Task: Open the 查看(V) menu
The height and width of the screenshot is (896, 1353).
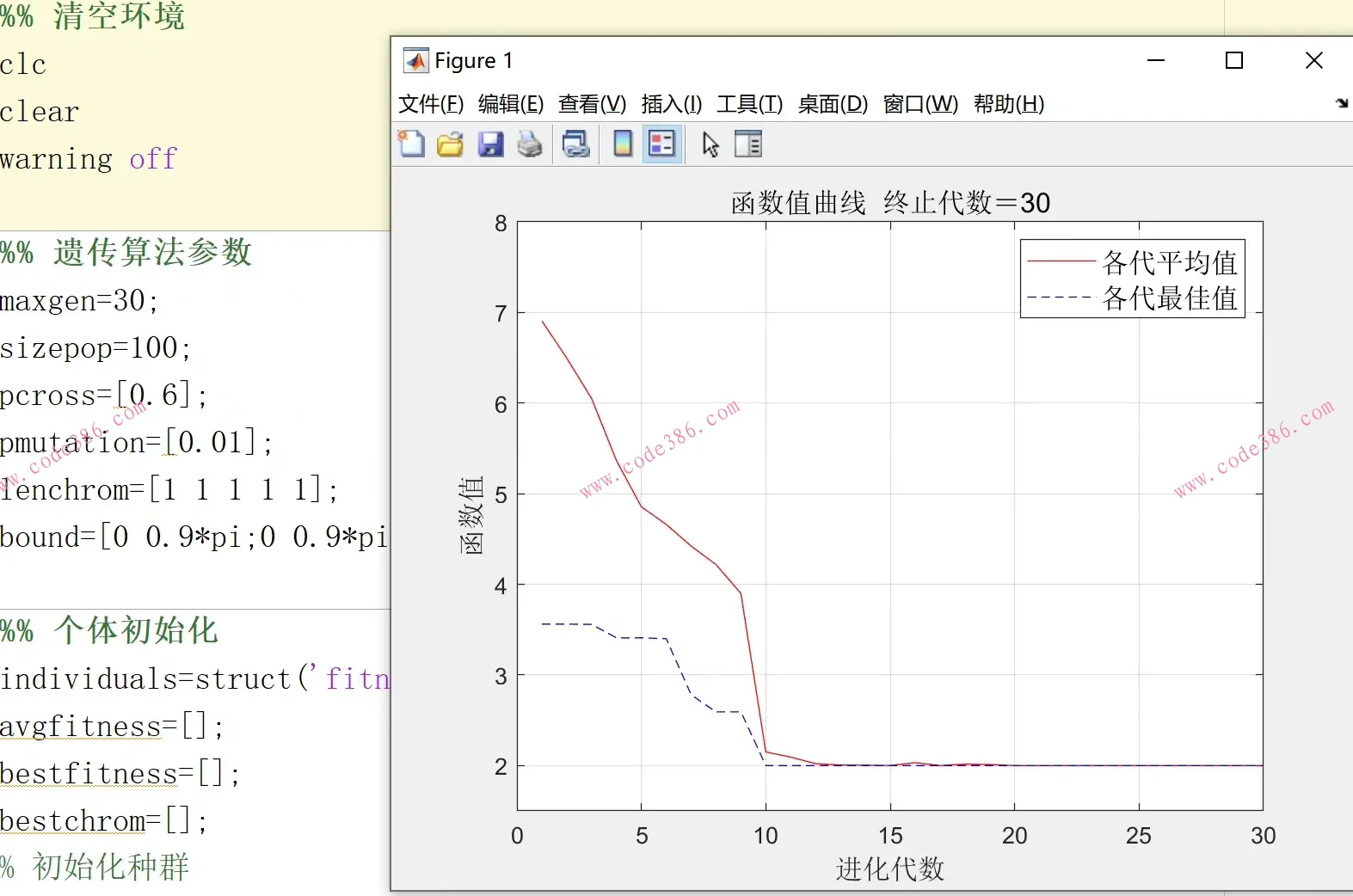Action: [592, 104]
